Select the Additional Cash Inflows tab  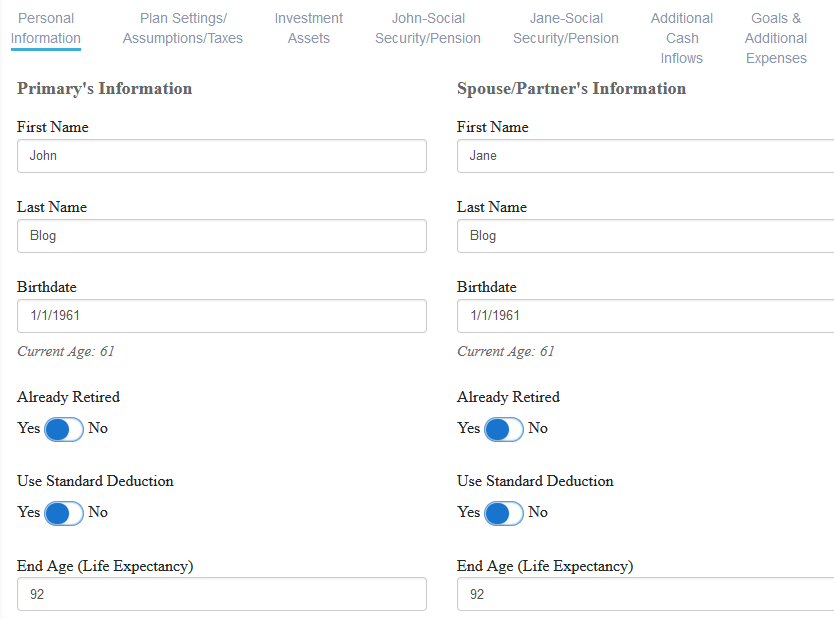tap(681, 38)
